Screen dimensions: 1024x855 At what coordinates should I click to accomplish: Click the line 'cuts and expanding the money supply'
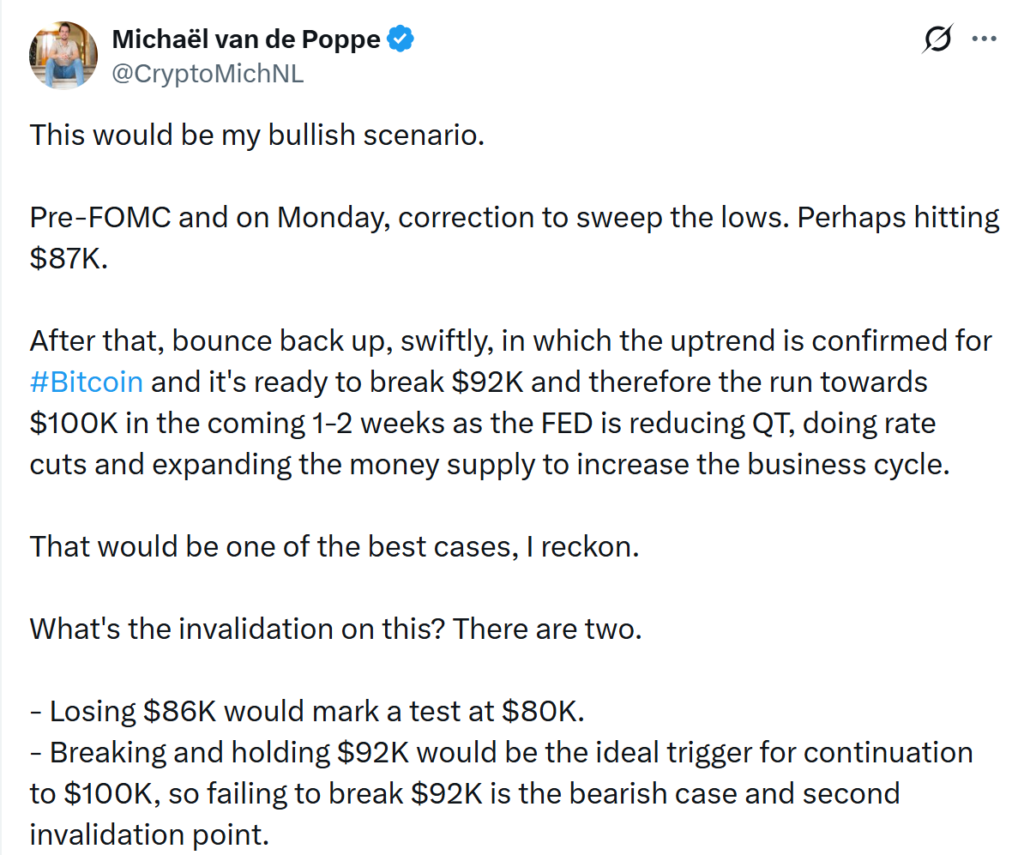coord(488,465)
